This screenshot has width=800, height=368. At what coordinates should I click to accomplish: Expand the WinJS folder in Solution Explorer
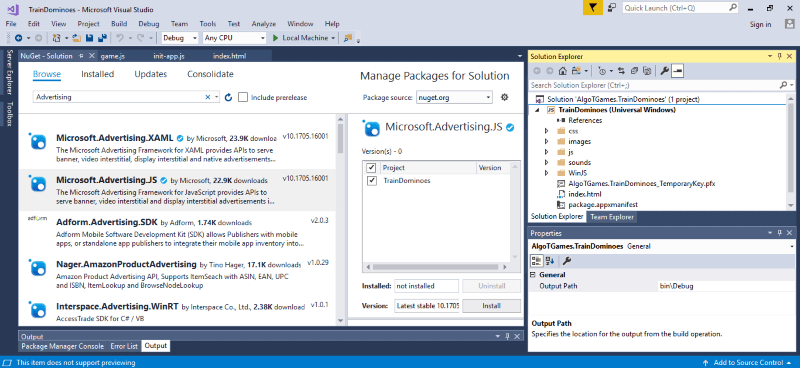546,173
